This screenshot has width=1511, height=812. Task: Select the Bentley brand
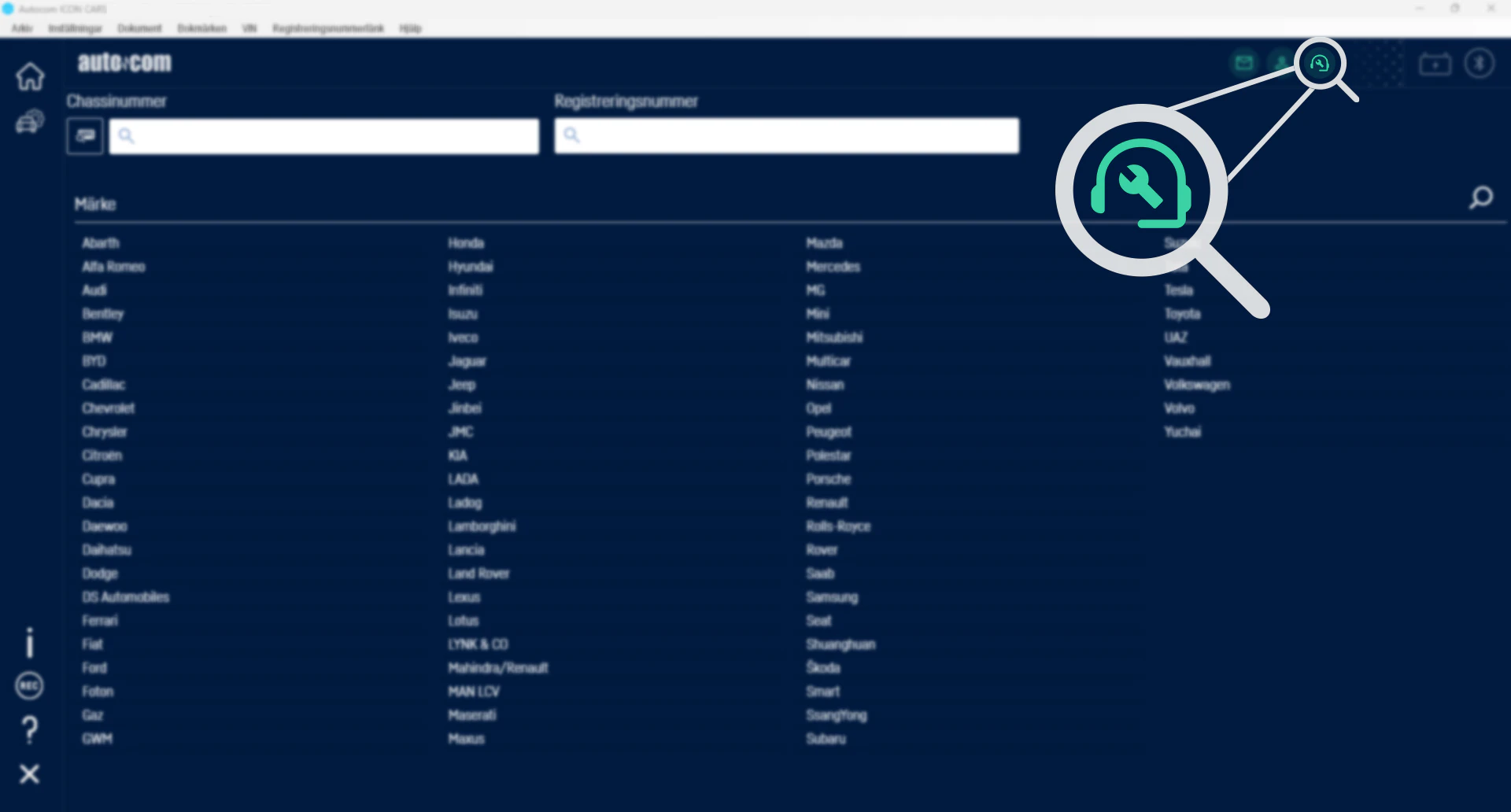[103, 314]
